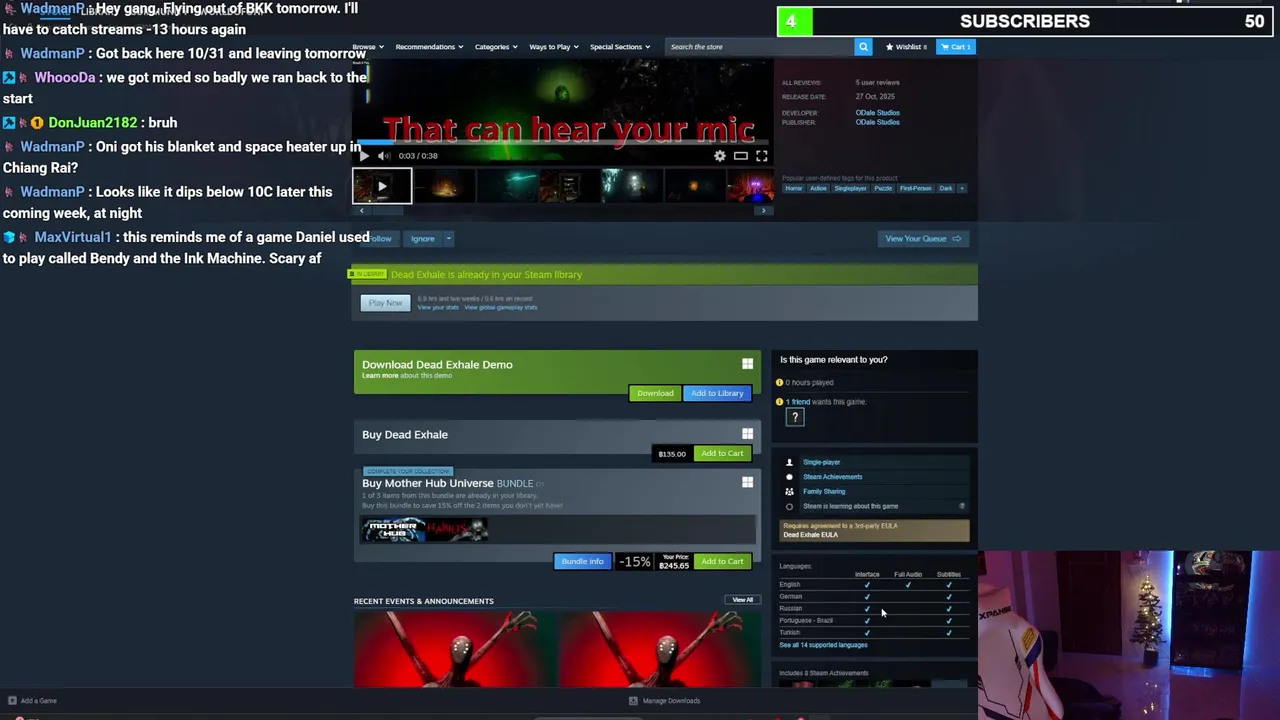Open the arrow dropdown next to Ignore

pyautogui.click(x=449, y=239)
